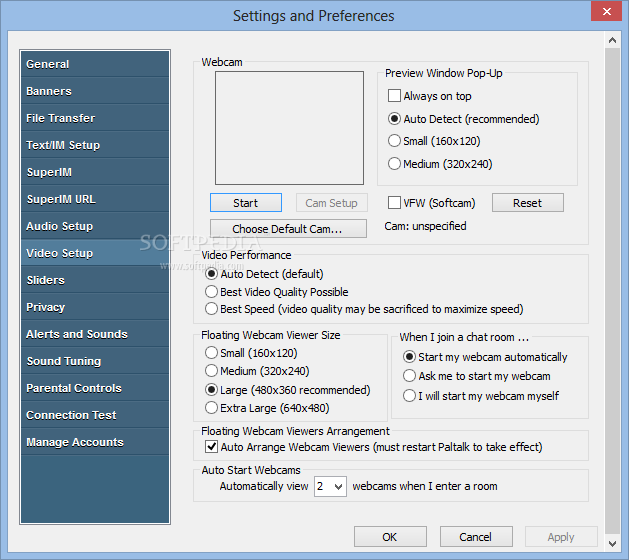This screenshot has width=629, height=560.
Task: Click the Reset button
Action: click(x=528, y=203)
